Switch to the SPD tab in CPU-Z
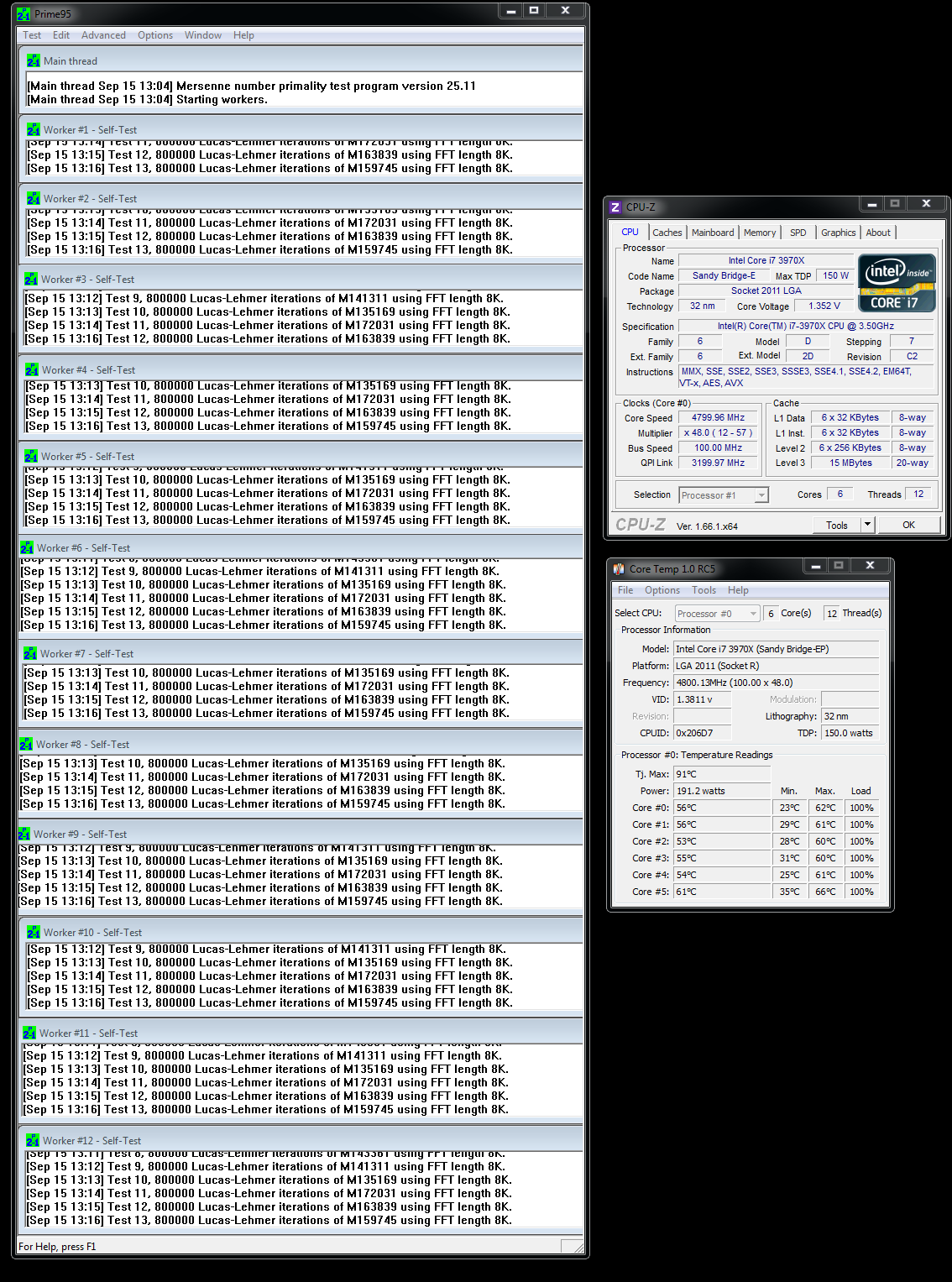The image size is (952, 1282). pos(798,233)
